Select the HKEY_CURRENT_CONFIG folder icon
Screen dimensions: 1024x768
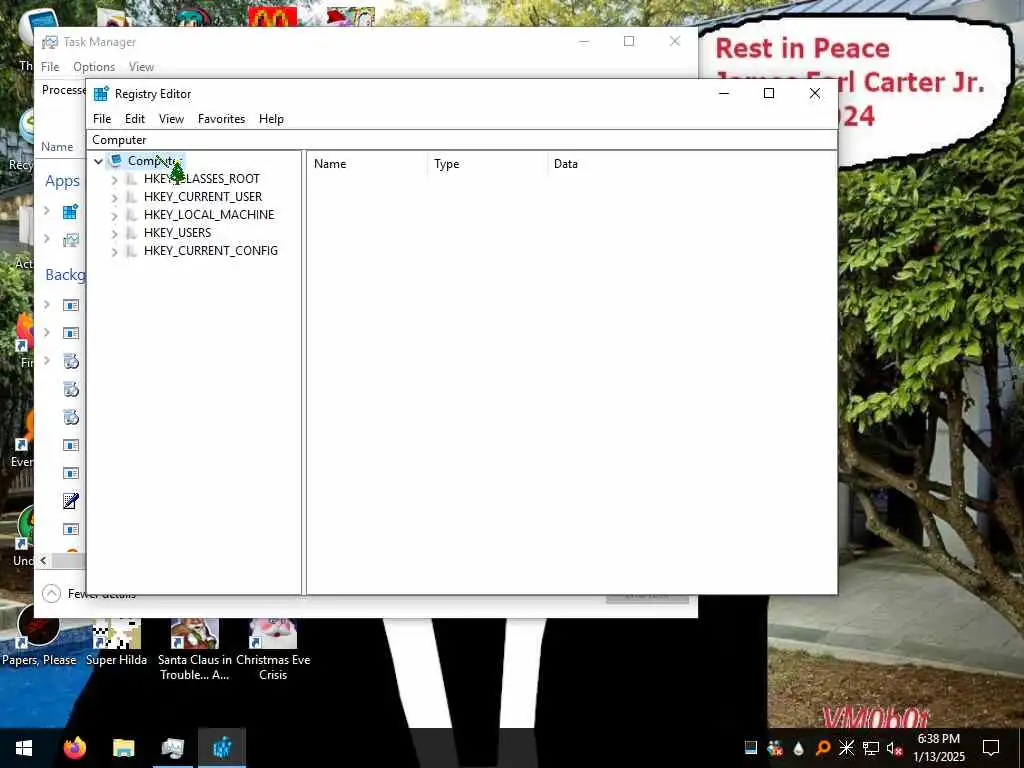[x=131, y=251]
